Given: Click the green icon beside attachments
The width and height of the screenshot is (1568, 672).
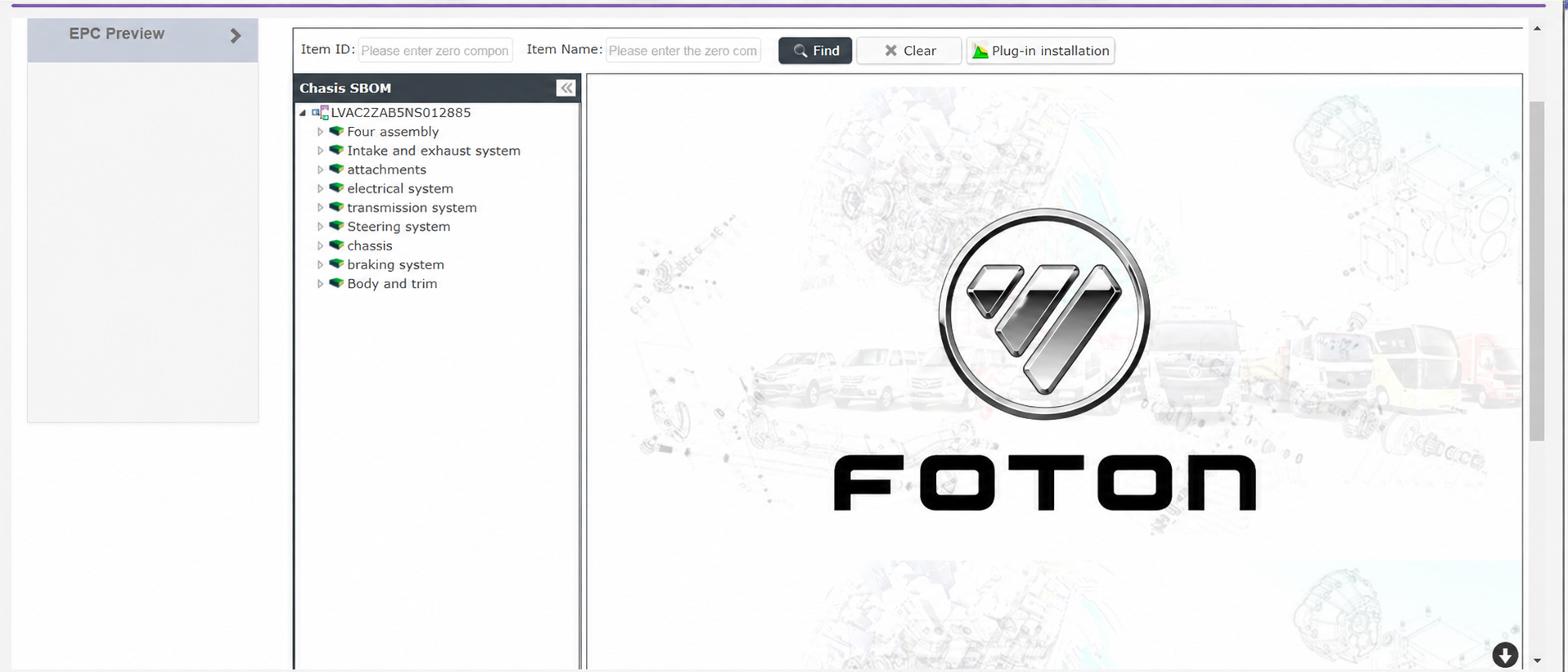Looking at the screenshot, I should [x=336, y=169].
